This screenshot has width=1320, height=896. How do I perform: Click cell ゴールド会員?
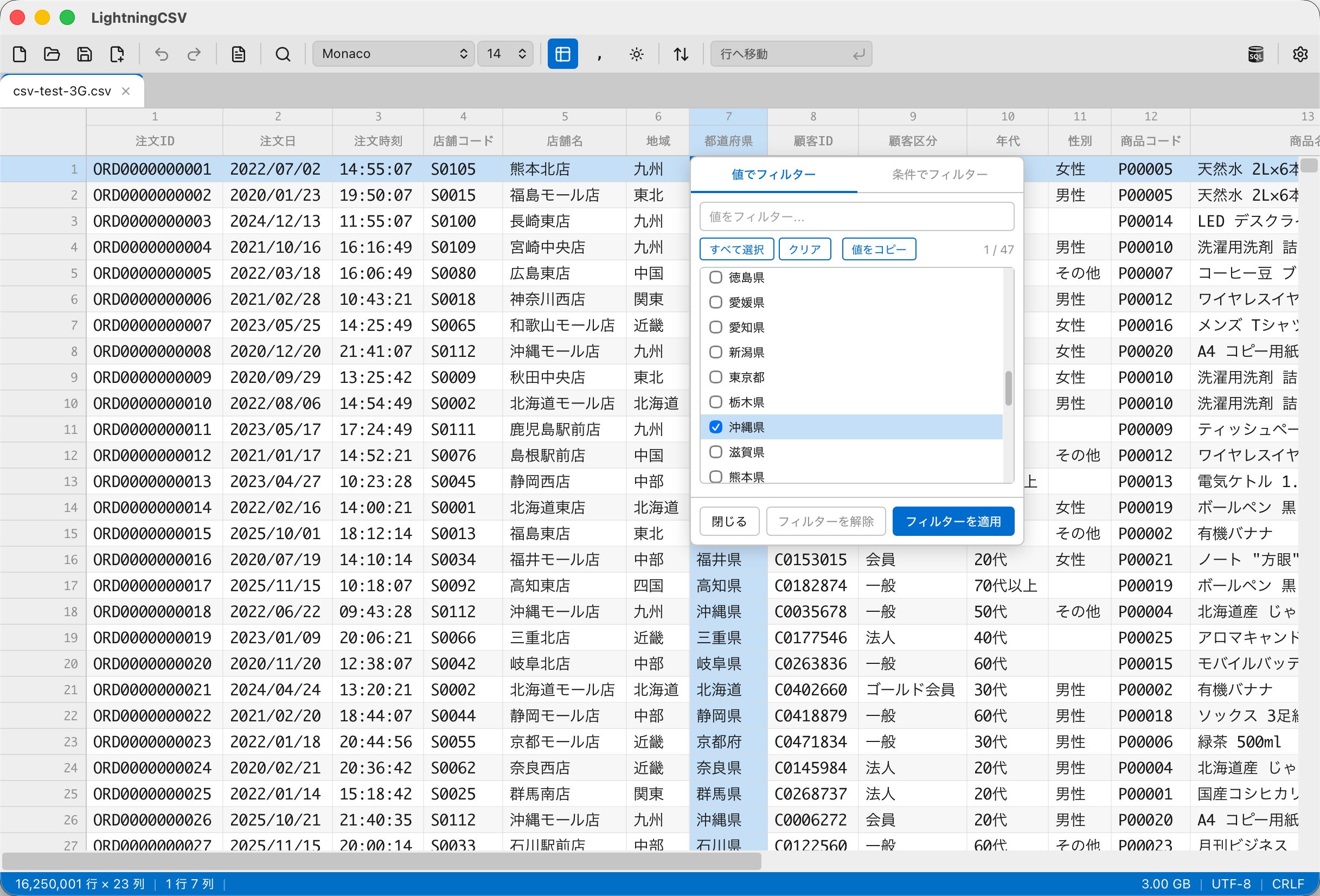coord(913,690)
